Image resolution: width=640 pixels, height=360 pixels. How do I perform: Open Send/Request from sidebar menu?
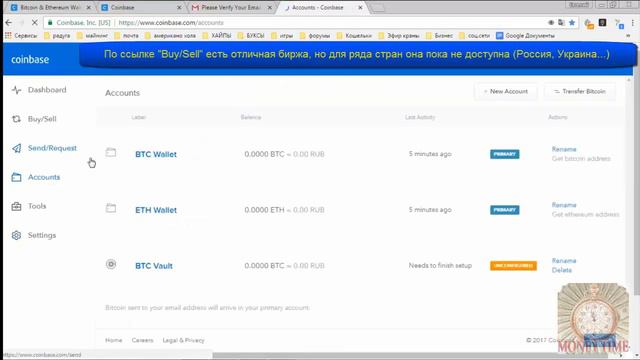click(x=52, y=148)
